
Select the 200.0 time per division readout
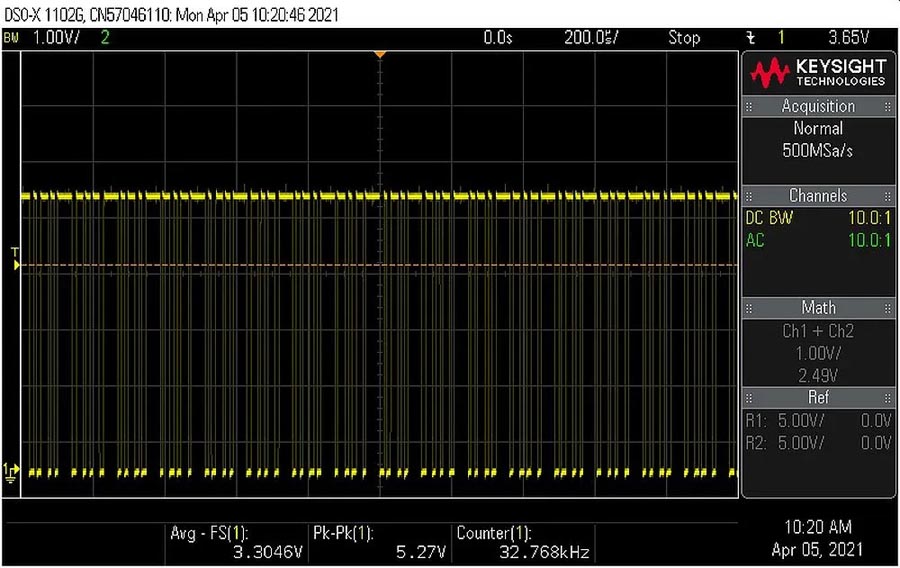(x=591, y=38)
